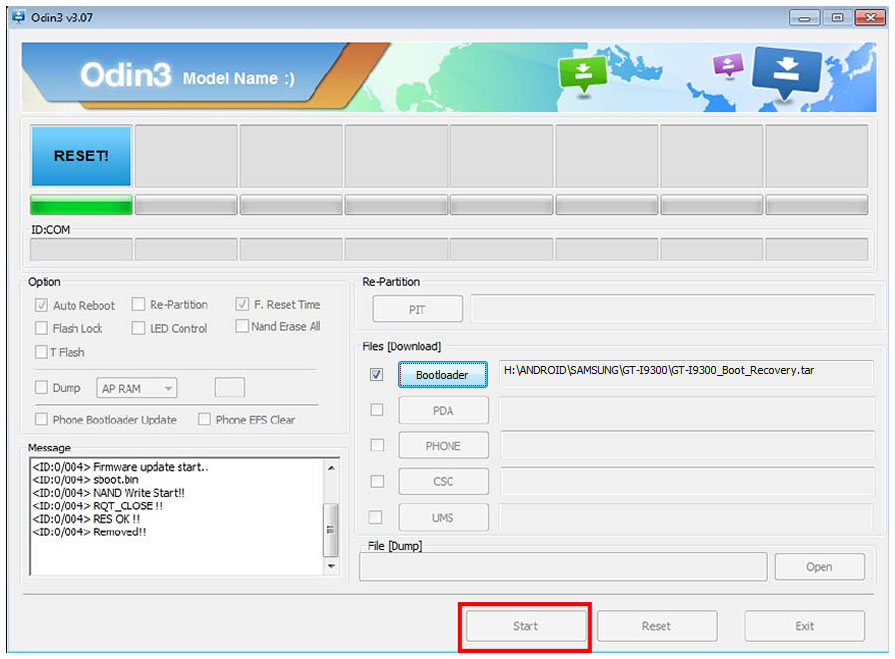Click the File [Dump] path field
This screenshot has height=659, width=895.
tap(563, 567)
